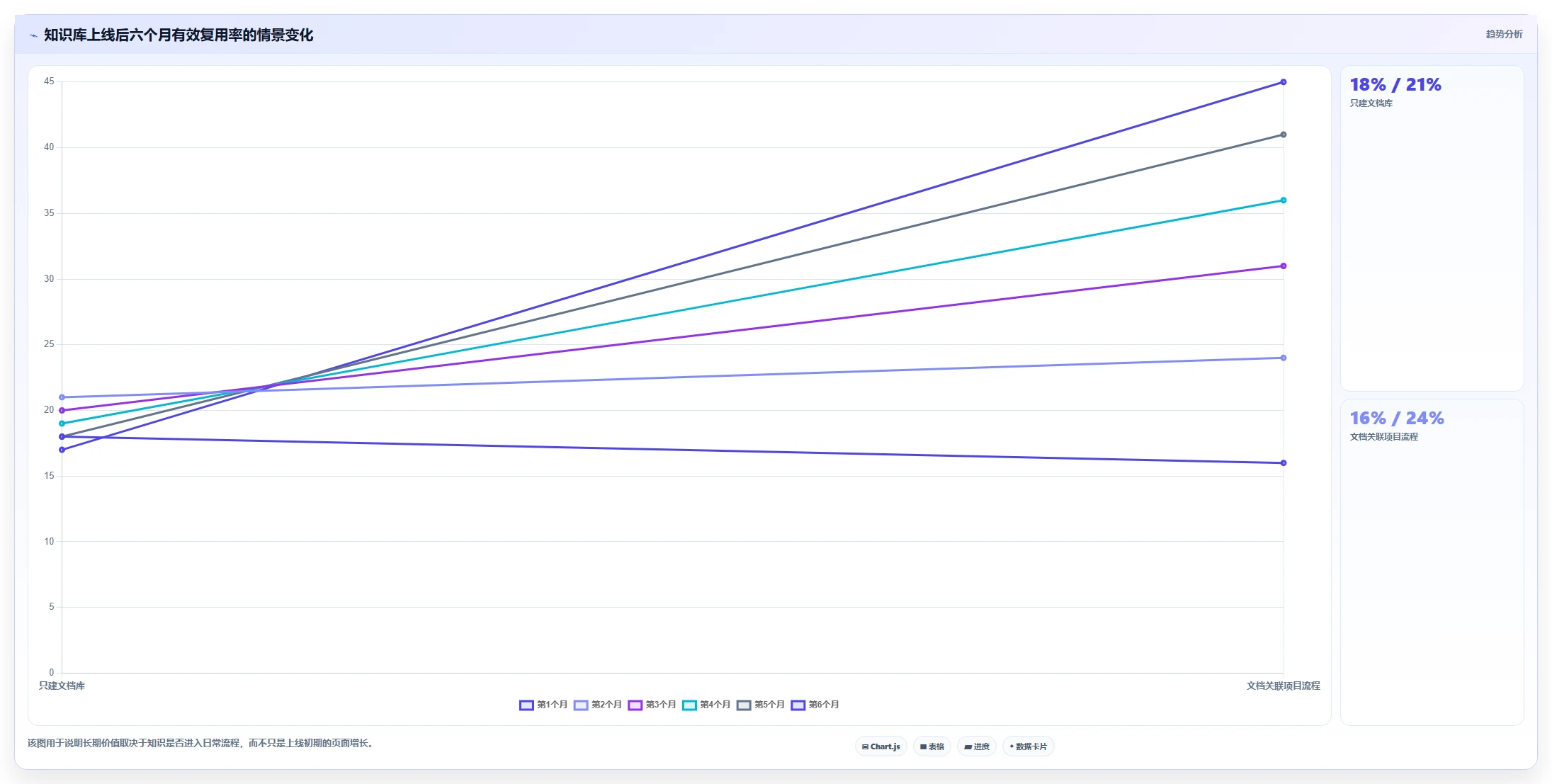Select the 18% / 21% stat value
This screenshot has width=1552, height=784.
coord(1395,85)
